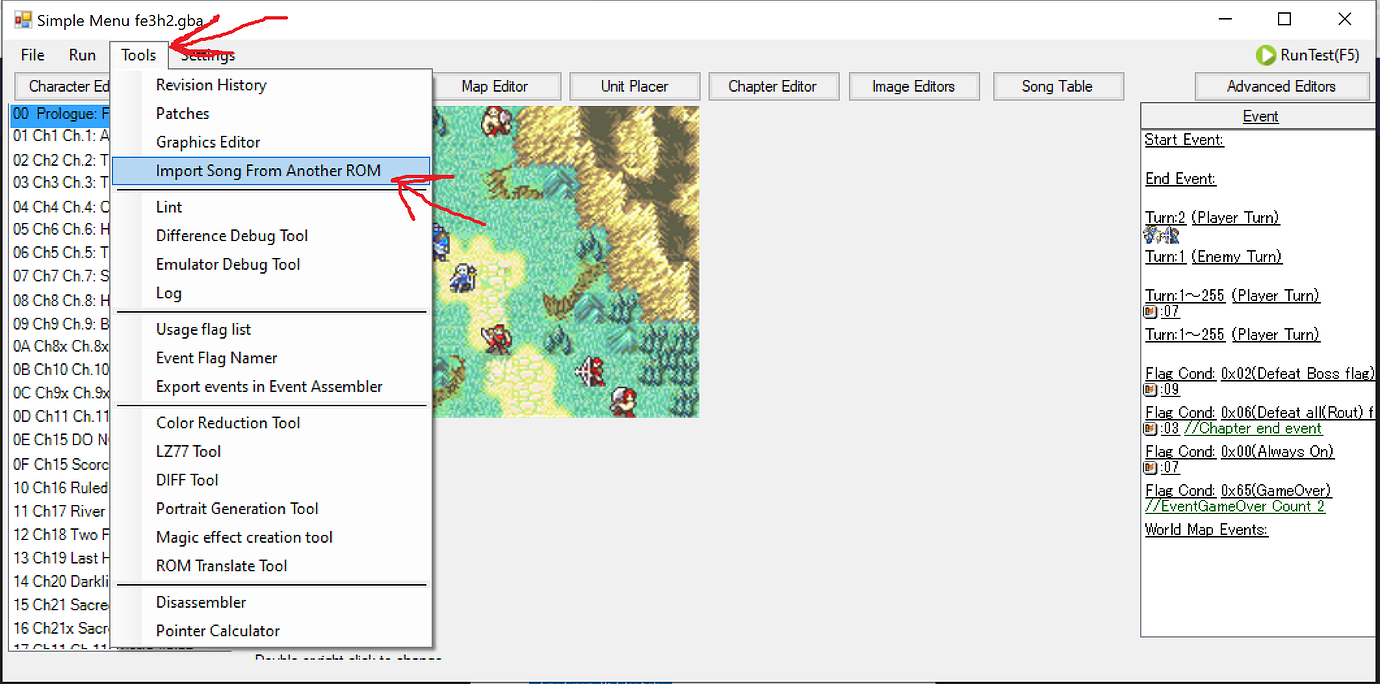Click the event icon :07 under first Turn:1~255
The width and height of the screenshot is (1380, 684).
(1151, 312)
